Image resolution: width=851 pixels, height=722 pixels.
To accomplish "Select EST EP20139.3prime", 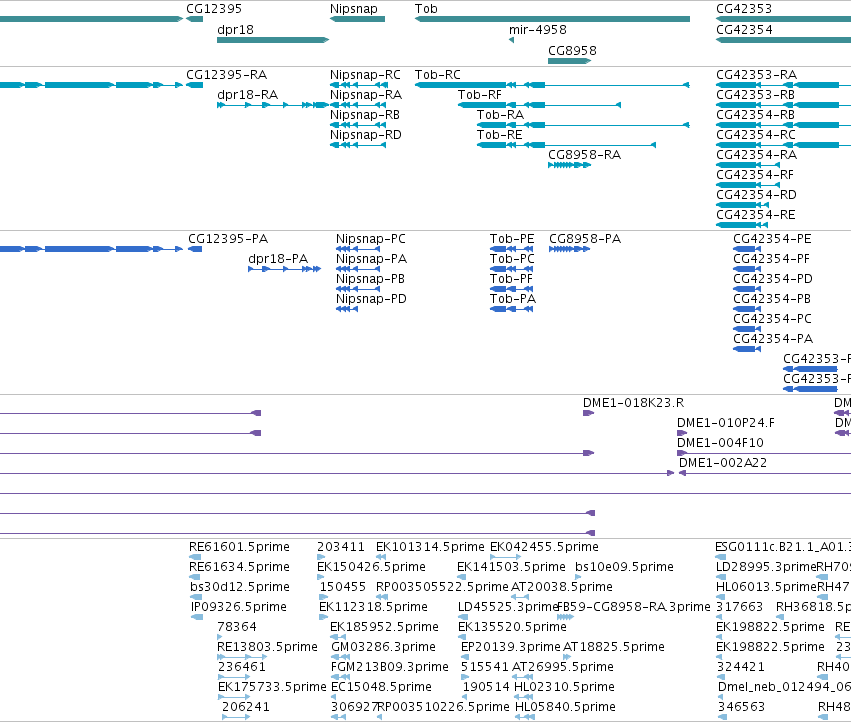I will [x=465, y=657].
